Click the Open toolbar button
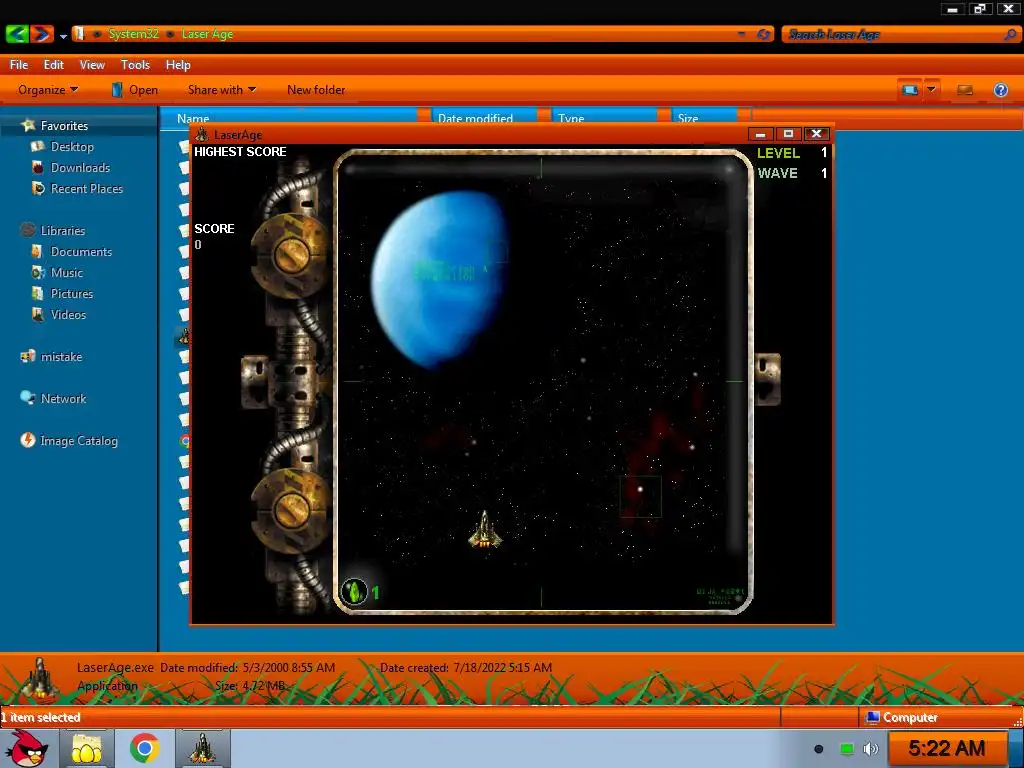This screenshot has height=768, width=1024. coord(135,90)
